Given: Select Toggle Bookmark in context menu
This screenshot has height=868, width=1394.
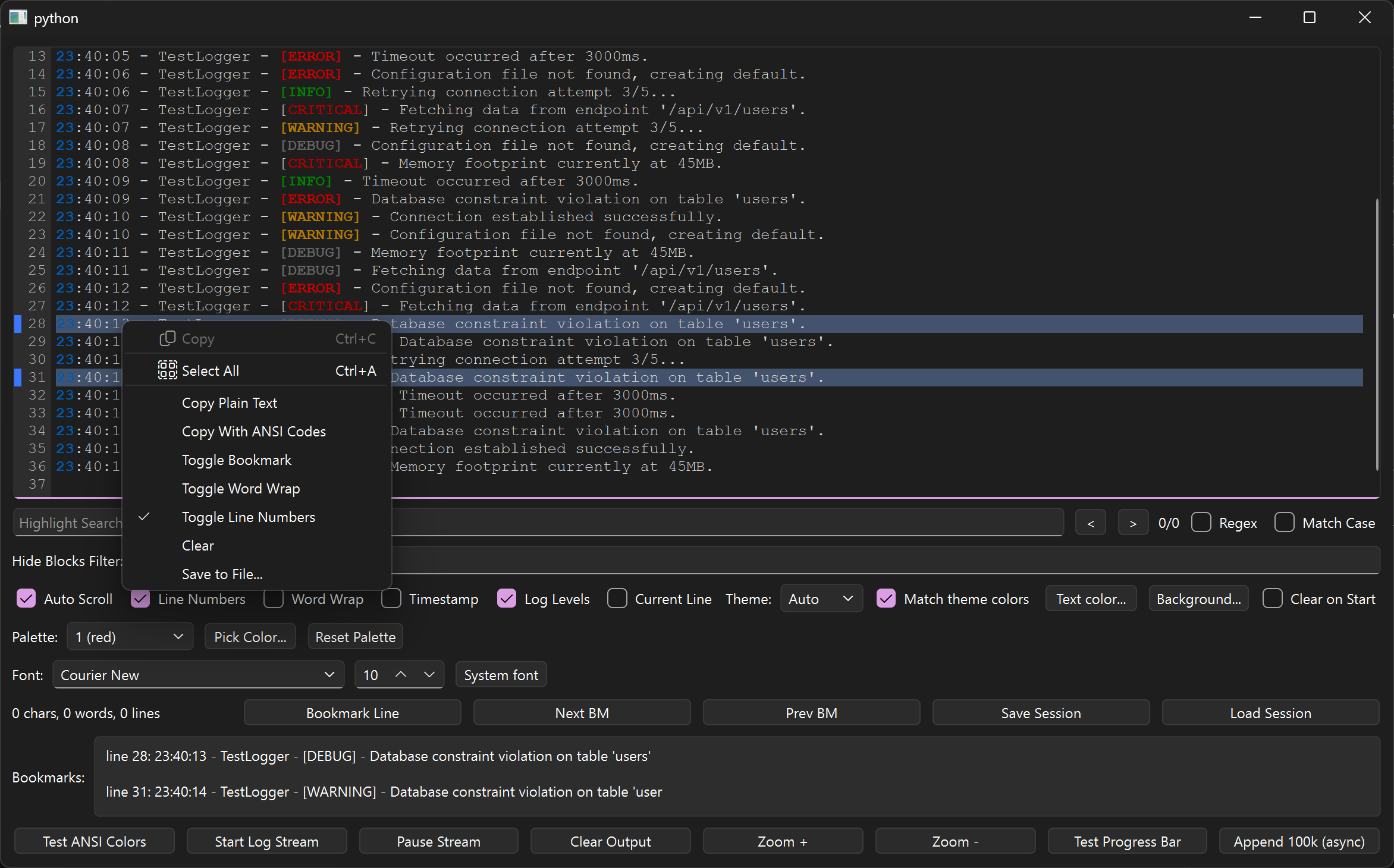Looking at the screenshot, I should point(257,460).
